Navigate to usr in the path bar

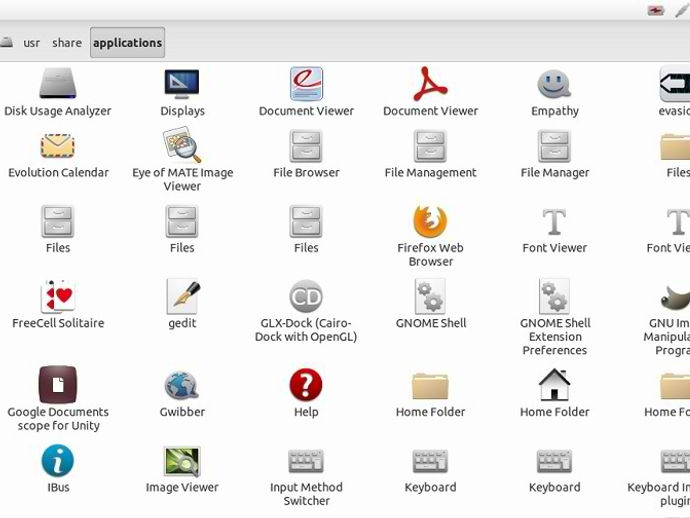click(x=31, y=43)
